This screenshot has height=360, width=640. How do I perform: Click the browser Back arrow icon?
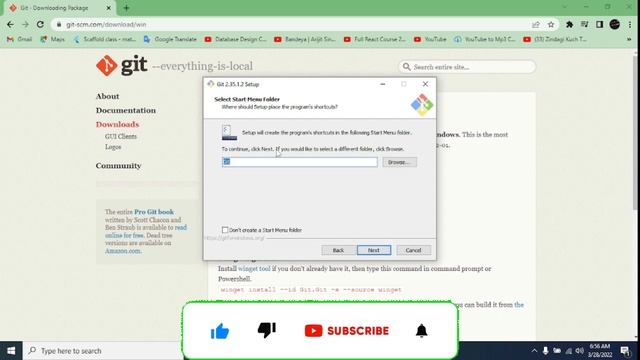click(10, 24)
